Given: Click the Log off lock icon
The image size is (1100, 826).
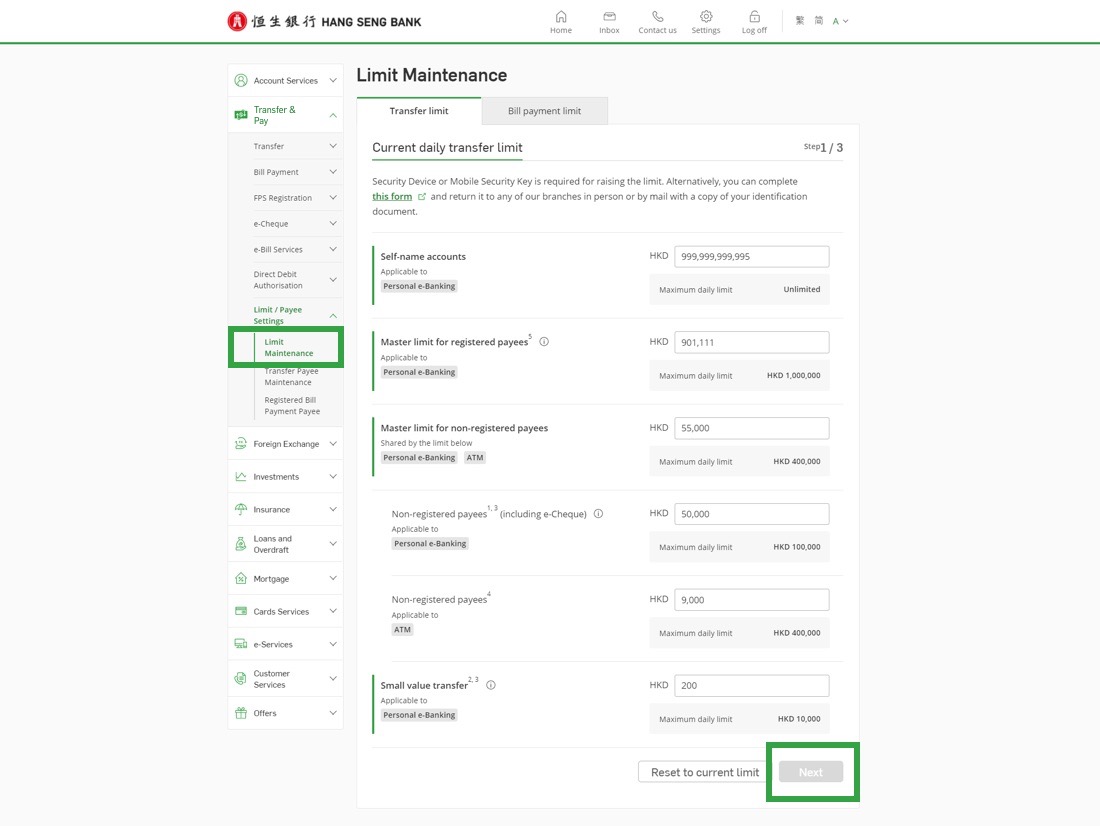Looking at the screenshot, I should click(754, 17).
